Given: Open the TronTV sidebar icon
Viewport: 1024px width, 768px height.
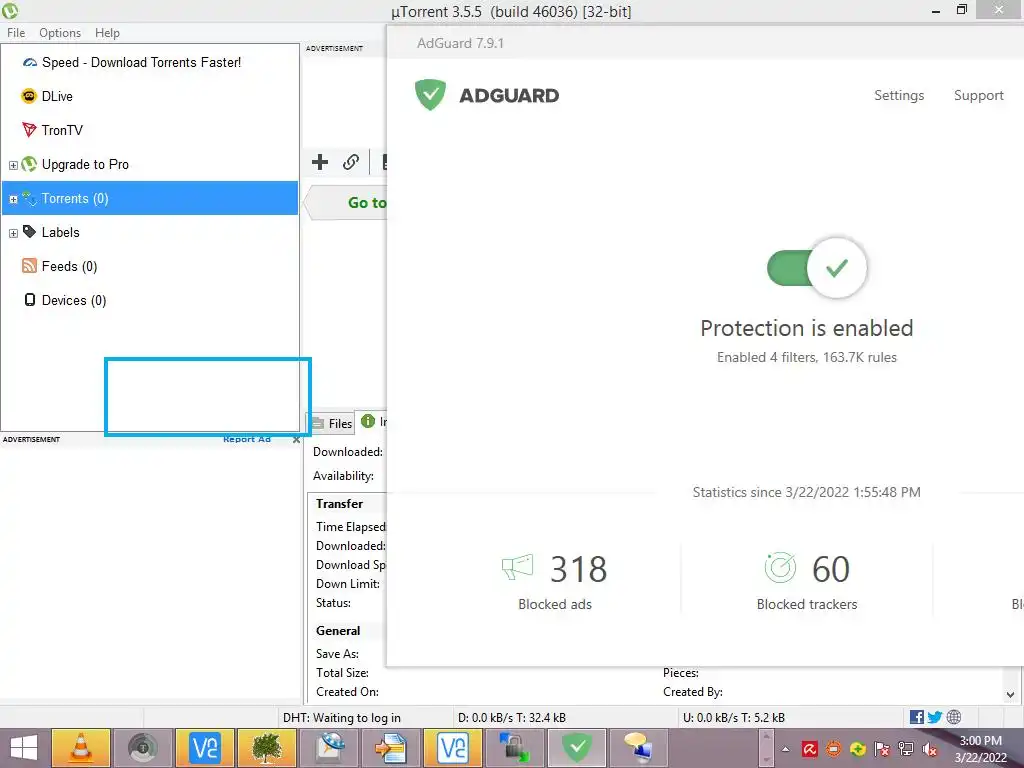Looking at the screenshot, I should [x=29, y=130].
